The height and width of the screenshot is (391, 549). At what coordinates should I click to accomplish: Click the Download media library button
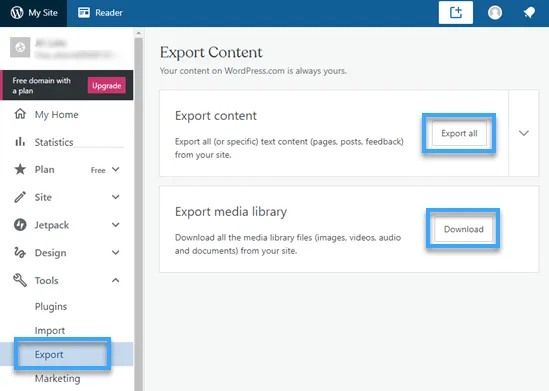pyautogui.click(x=463, y=229)
